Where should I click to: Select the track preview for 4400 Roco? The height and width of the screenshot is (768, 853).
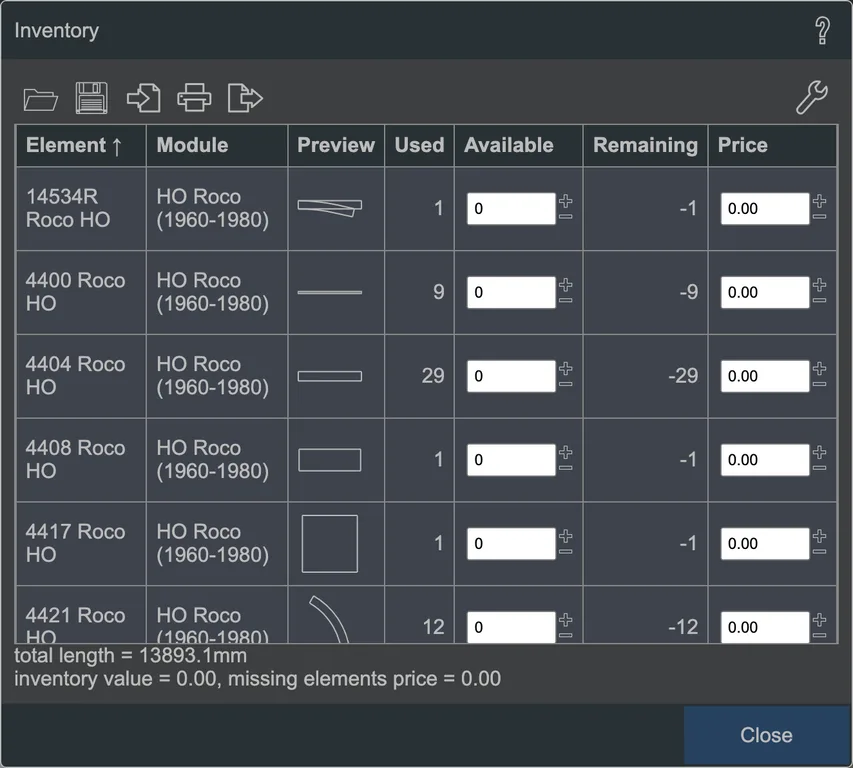(330, 292)
